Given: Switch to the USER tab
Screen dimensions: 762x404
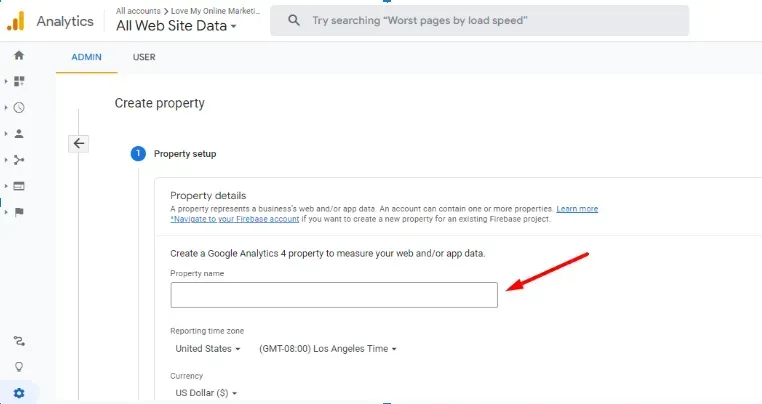Looking at the screenshot, I should point(144,57).
